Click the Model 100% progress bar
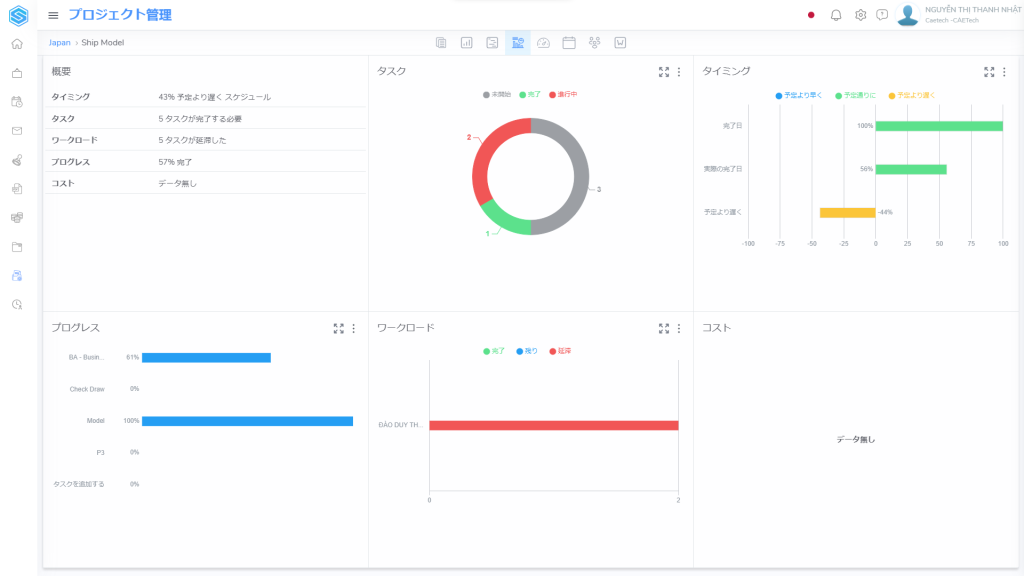The height and width of the screenshot is (576, 1024). pos(247,421)
